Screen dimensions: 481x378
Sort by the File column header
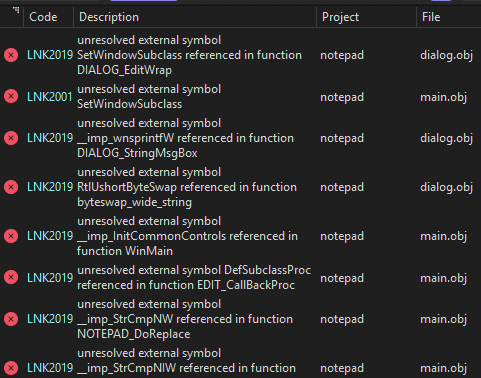[431, 17]
